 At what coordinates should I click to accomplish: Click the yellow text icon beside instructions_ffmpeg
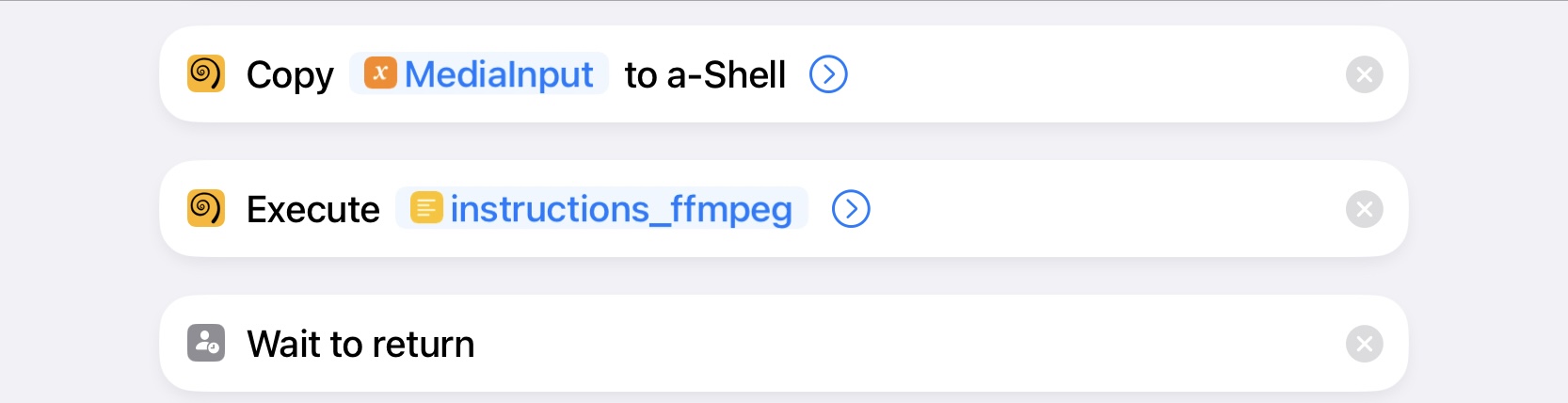(x=426, y=208)
